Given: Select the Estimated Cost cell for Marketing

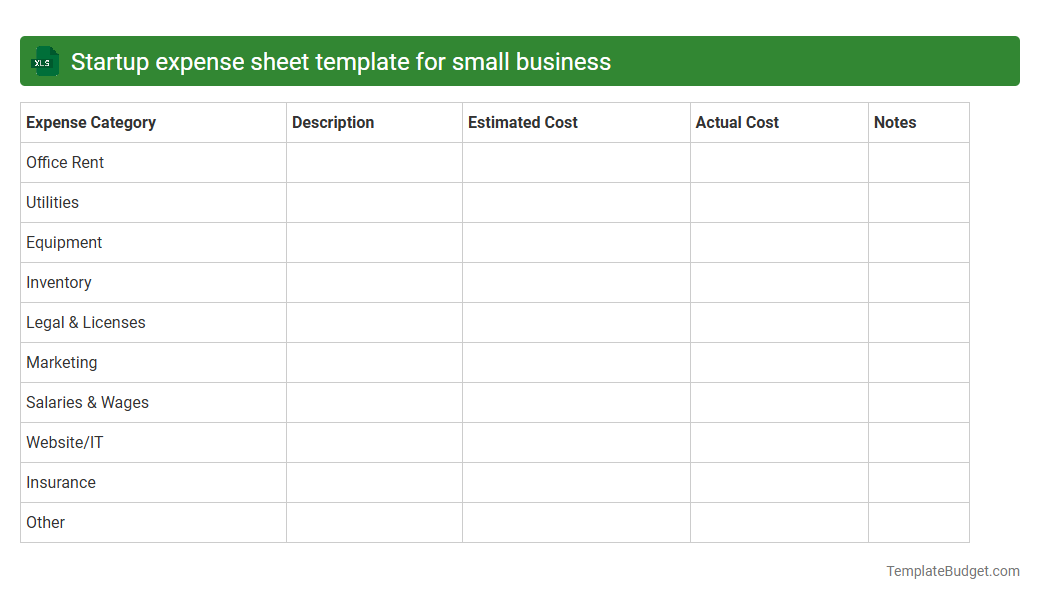Looking at the screenshot, I should [x=575, y=362].
